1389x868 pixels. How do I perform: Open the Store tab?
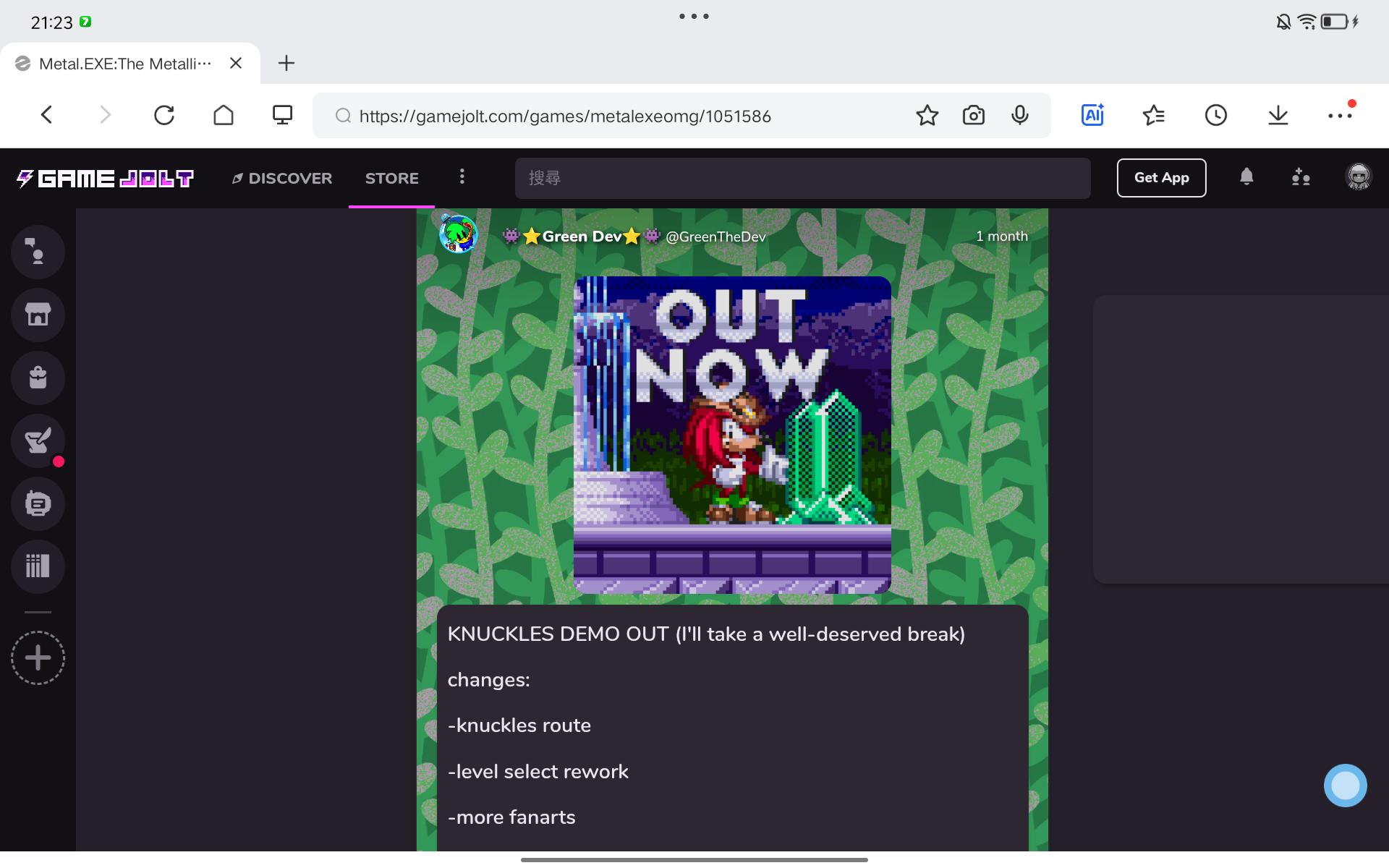(x=391, y=178)
